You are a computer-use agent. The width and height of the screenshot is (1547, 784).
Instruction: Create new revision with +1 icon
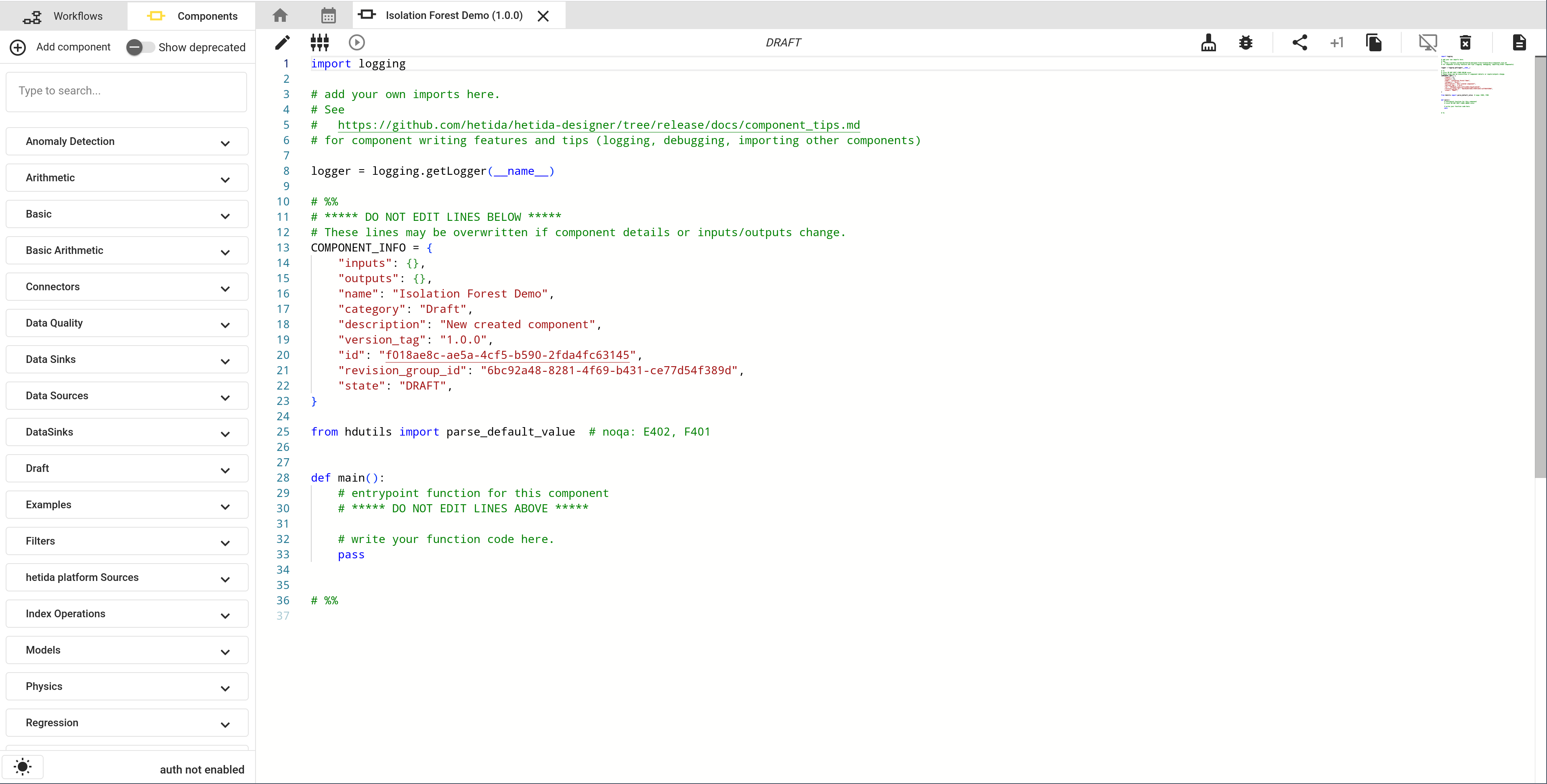click(1336, 43)
